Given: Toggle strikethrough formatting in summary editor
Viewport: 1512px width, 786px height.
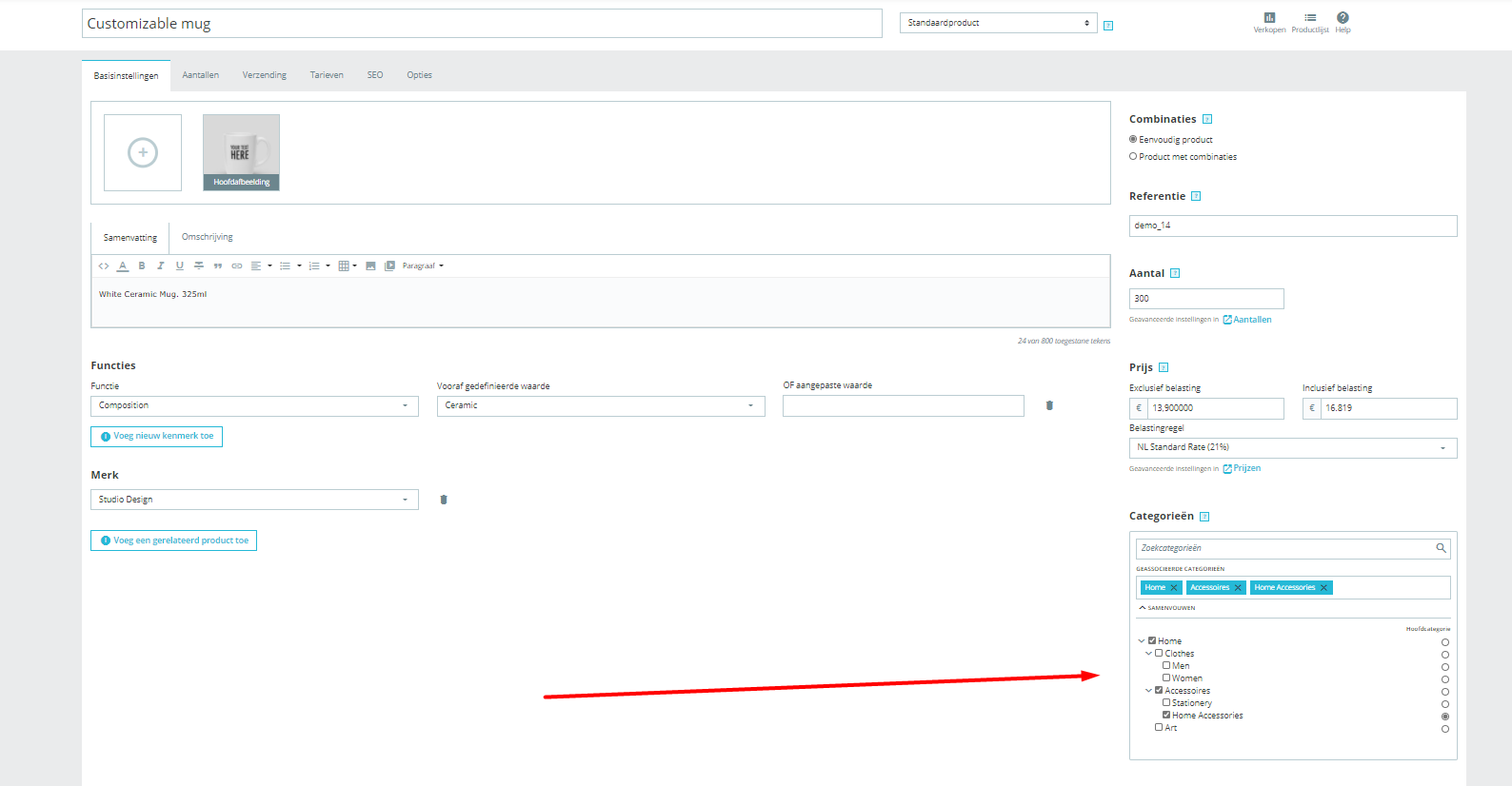Looking at the screenshot, I should pyautogui.click(x=199, y=266).
